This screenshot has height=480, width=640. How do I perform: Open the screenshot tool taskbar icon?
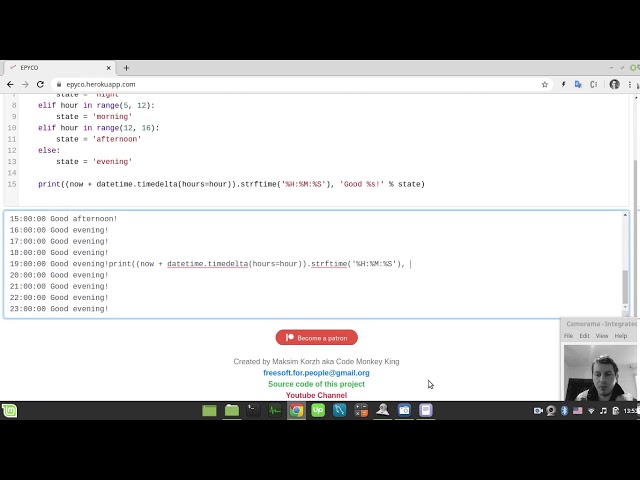(x=404, y=410)
